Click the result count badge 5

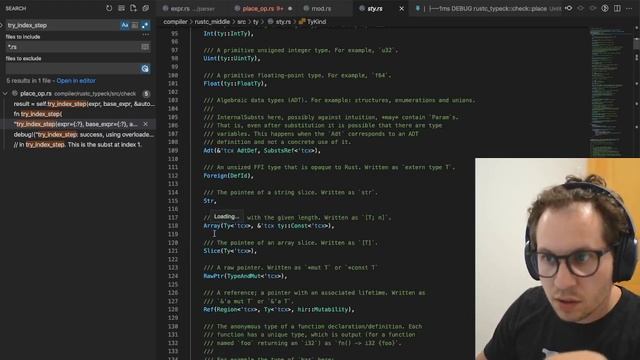click(x=146, y=94)
